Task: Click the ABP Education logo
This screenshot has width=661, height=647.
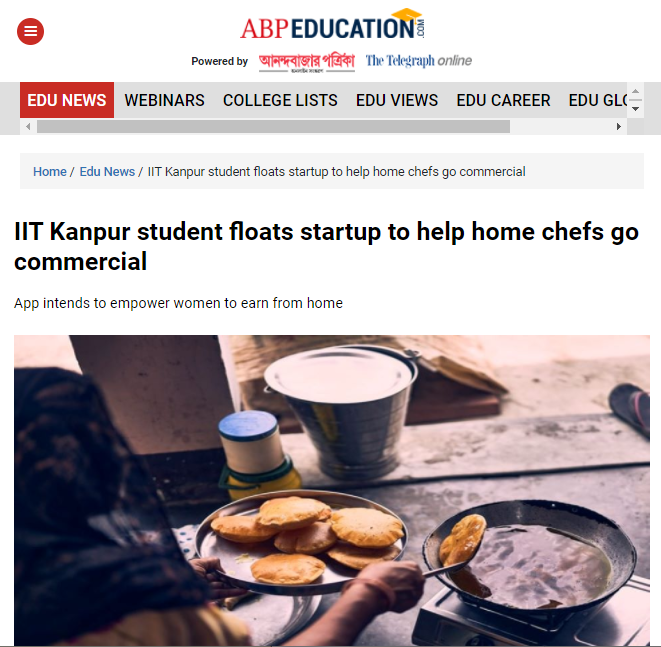Action: click(x=332, y=25)
